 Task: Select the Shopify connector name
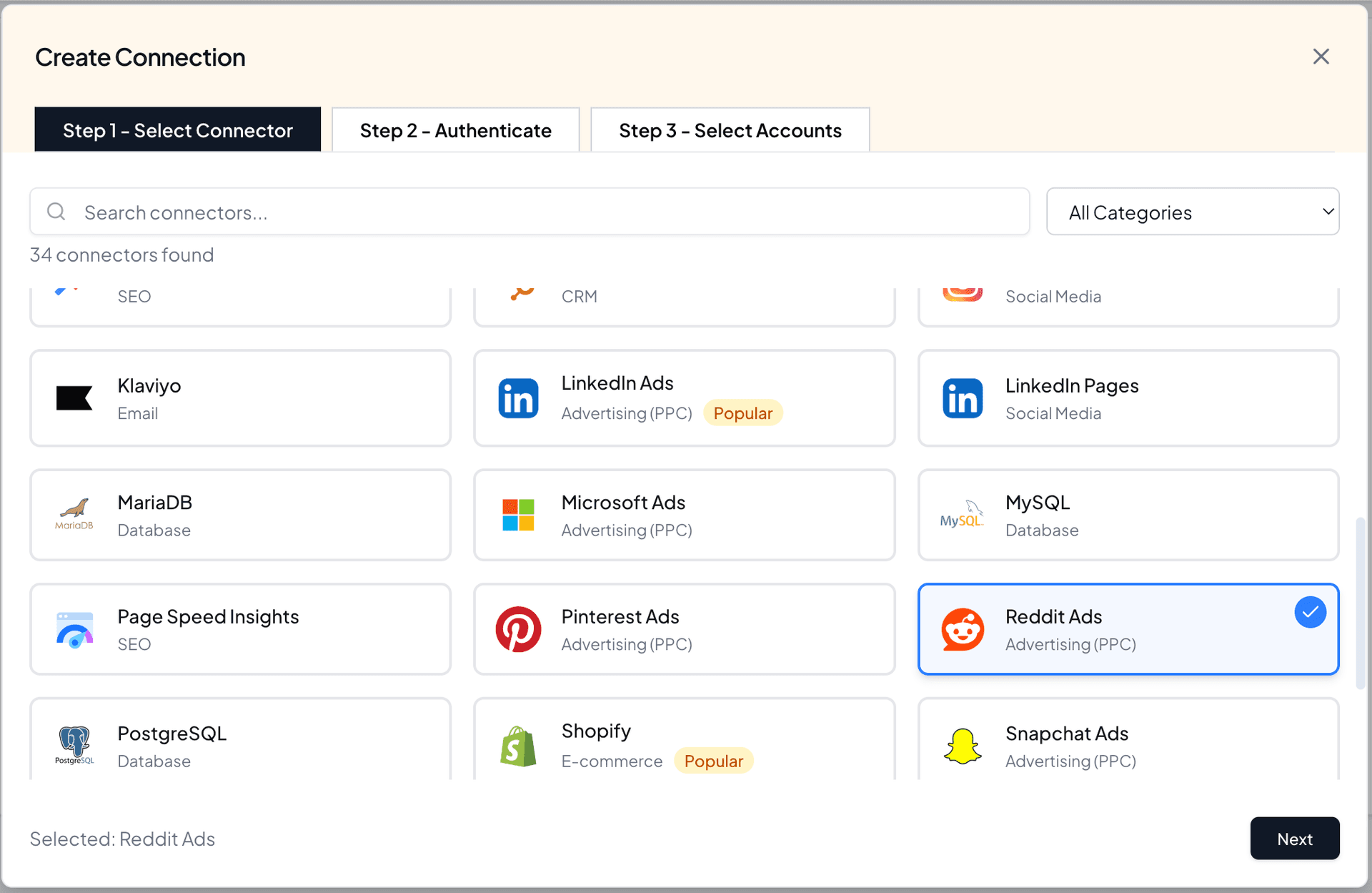click(596, 731)
